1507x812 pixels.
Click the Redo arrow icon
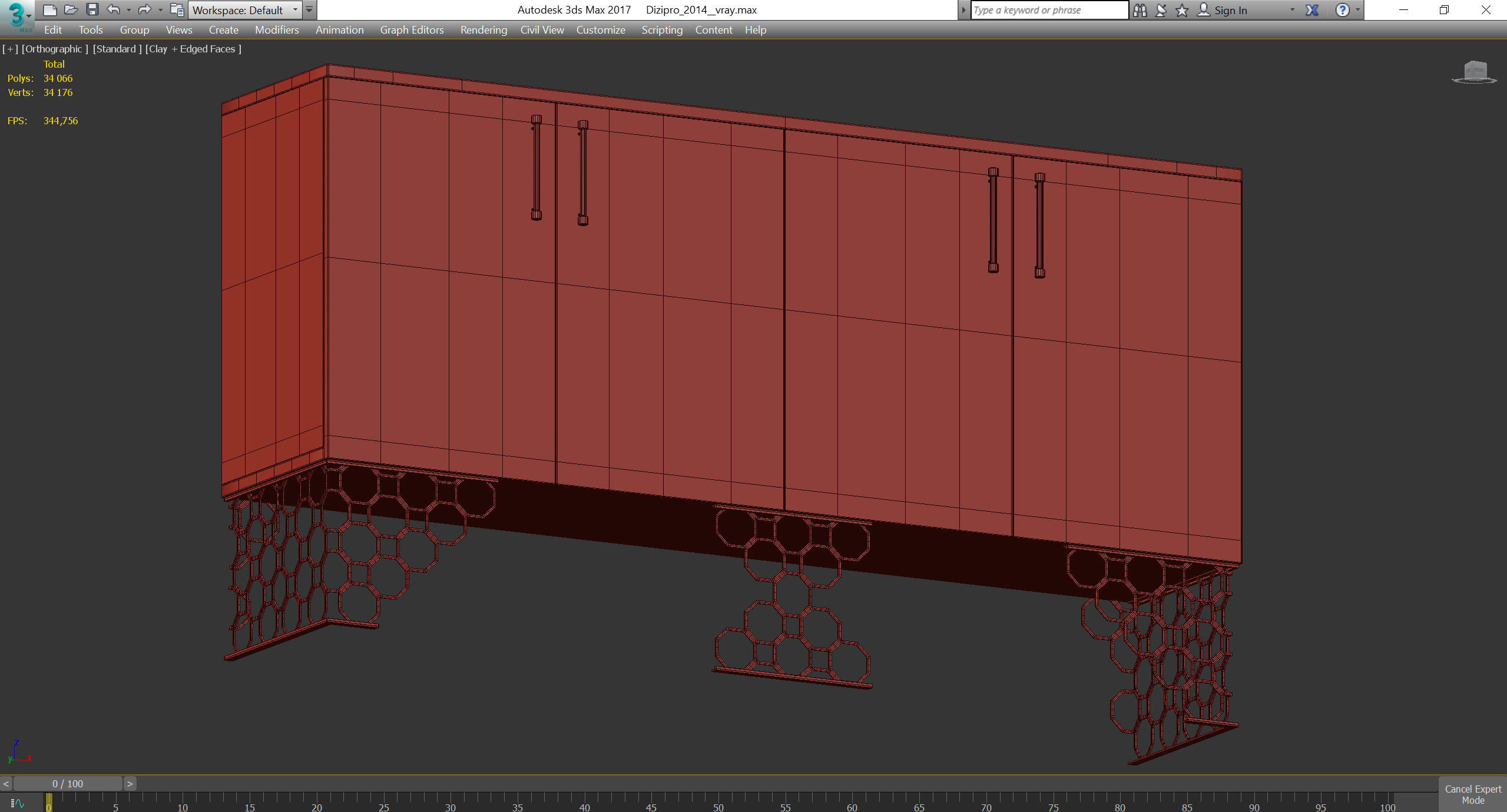click(144, 9)
